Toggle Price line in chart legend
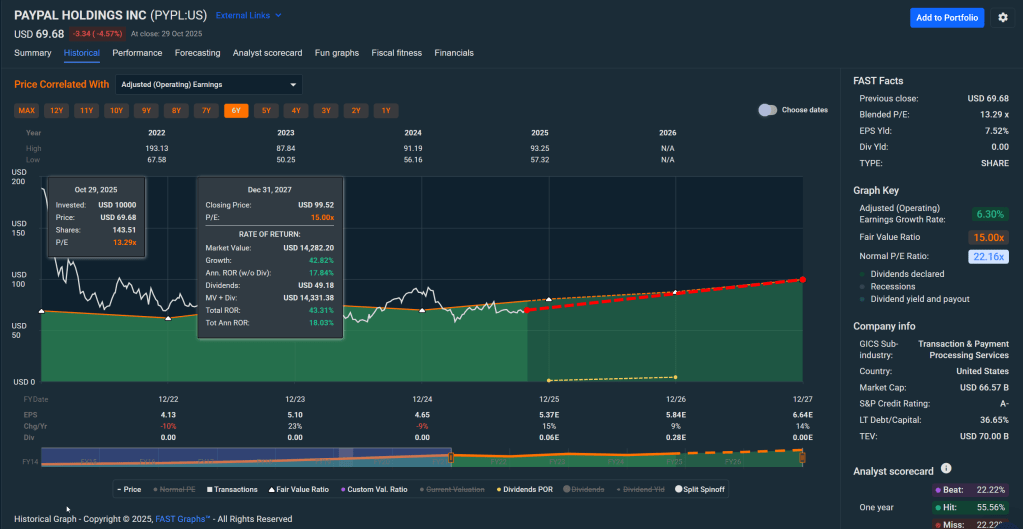Viewport: 1023px width, 529px height. click(131, 489)
